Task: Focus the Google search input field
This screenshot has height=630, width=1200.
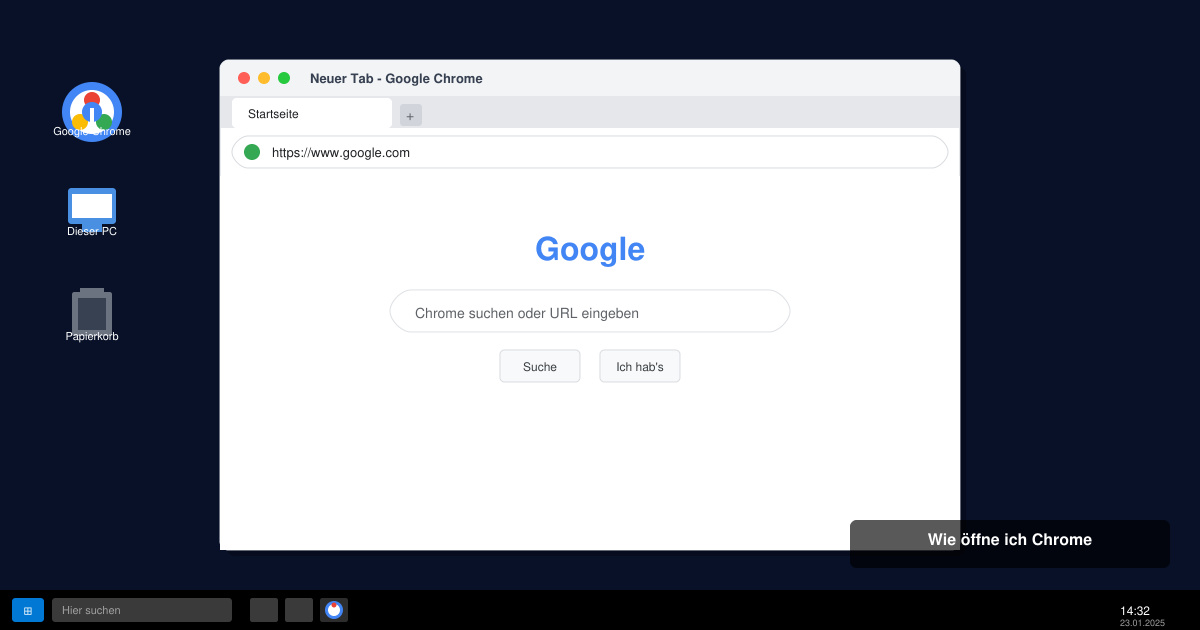Action: [x=590, y=311]
